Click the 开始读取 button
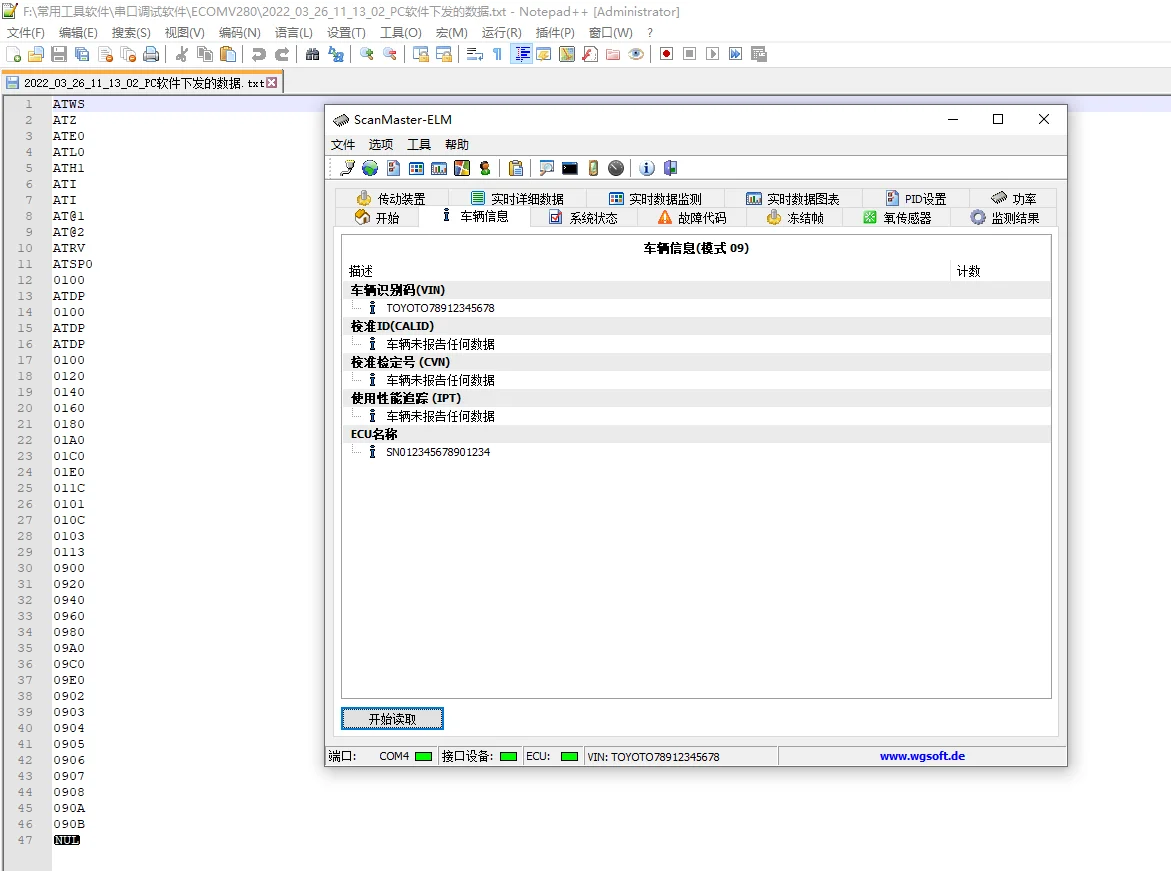Image resolution: width=1171 pixels, height=871 pixels. pos(392,719)
